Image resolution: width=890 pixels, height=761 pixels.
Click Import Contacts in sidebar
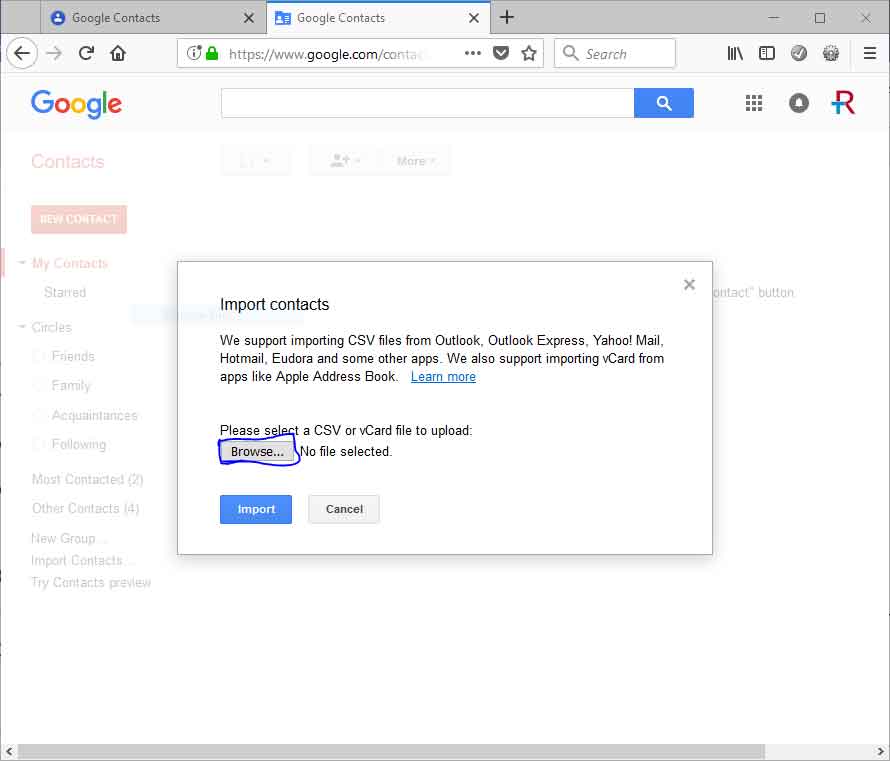click(81, 561)
